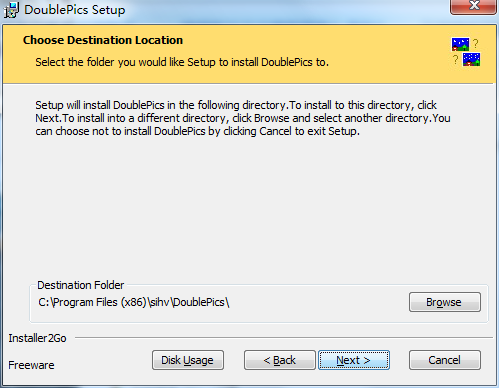Show Disk Usage information
The height and width of the screenshot is (388, 499).
(188, 360)
